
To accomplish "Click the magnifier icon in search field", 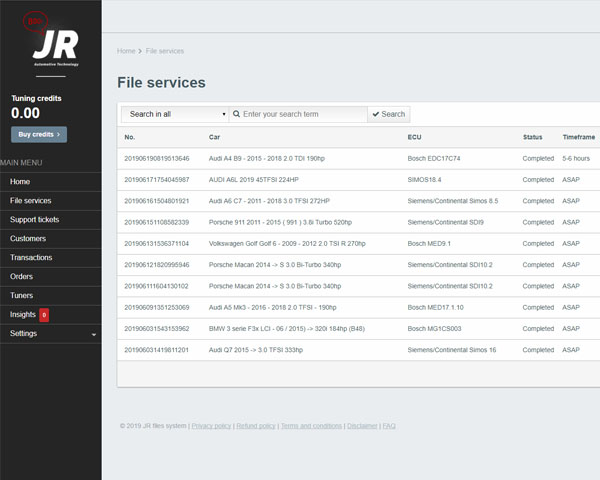I will point(237,114).
